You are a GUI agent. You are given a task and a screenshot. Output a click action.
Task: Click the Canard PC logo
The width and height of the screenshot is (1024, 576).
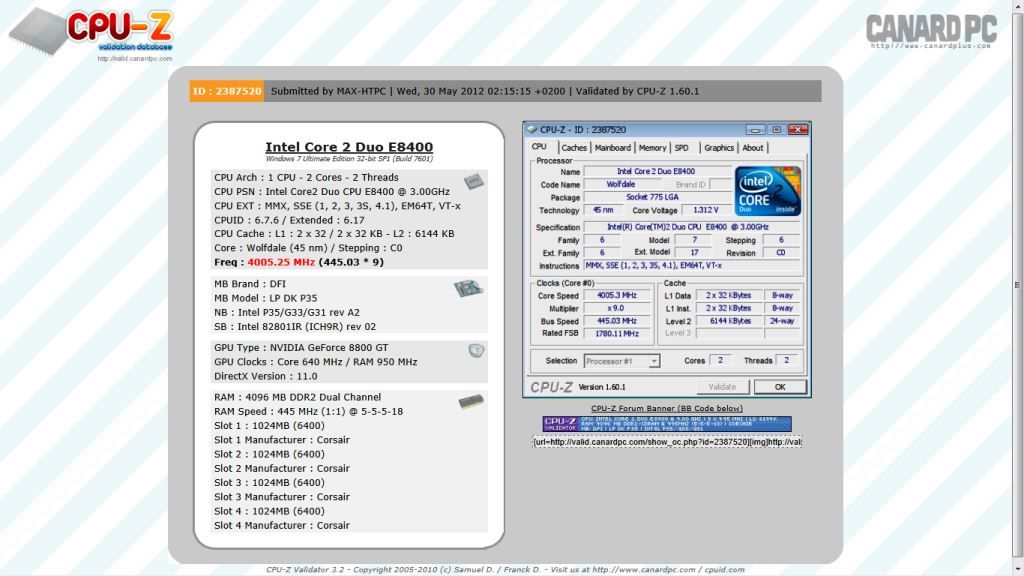click(929, 30)
